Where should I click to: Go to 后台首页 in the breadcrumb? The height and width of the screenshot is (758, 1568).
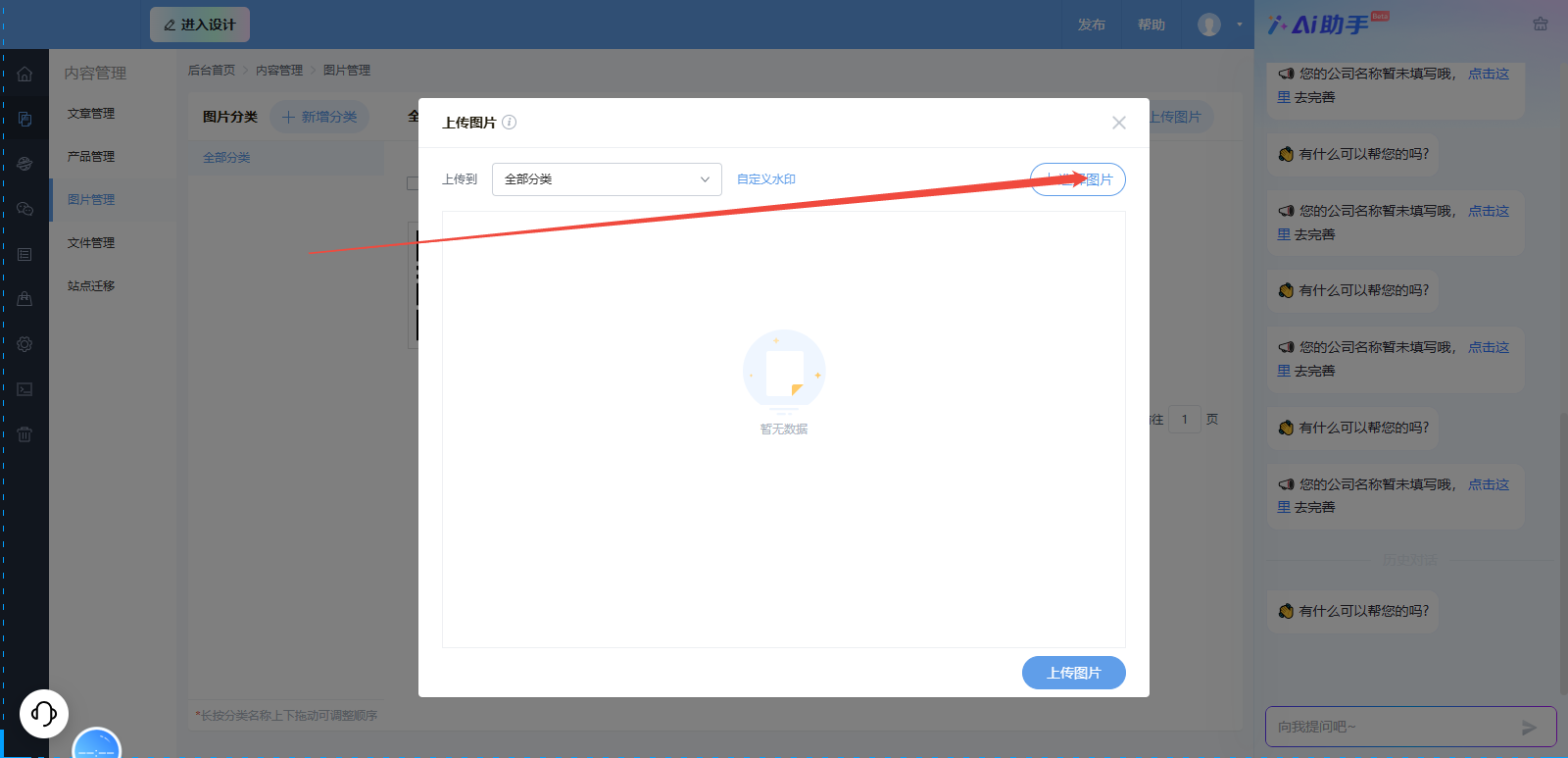pyautogui.click(x=212, y=71)
